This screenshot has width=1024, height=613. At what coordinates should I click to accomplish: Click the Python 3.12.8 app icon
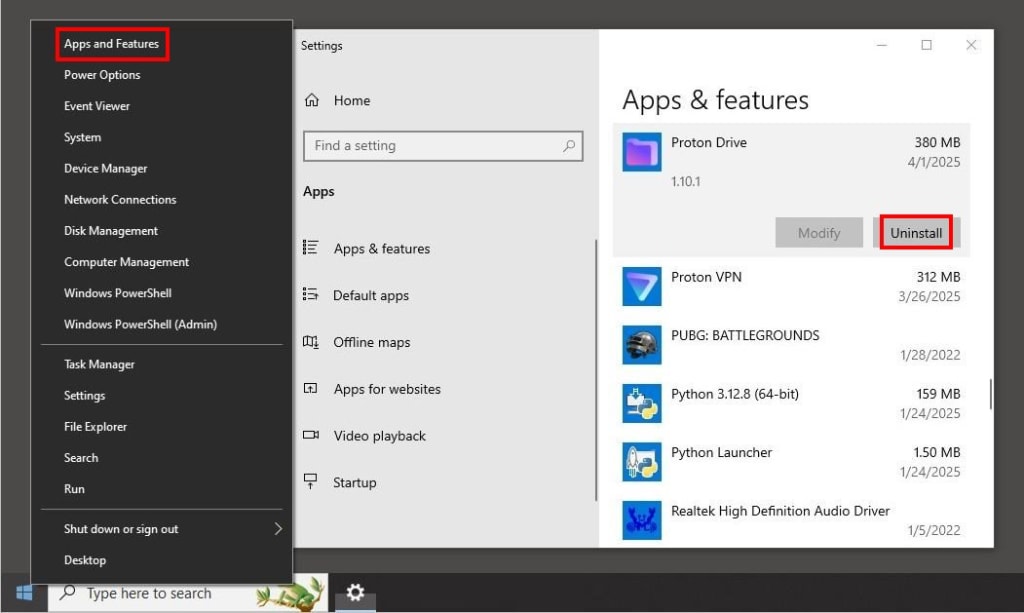click(x=641, y=403)
